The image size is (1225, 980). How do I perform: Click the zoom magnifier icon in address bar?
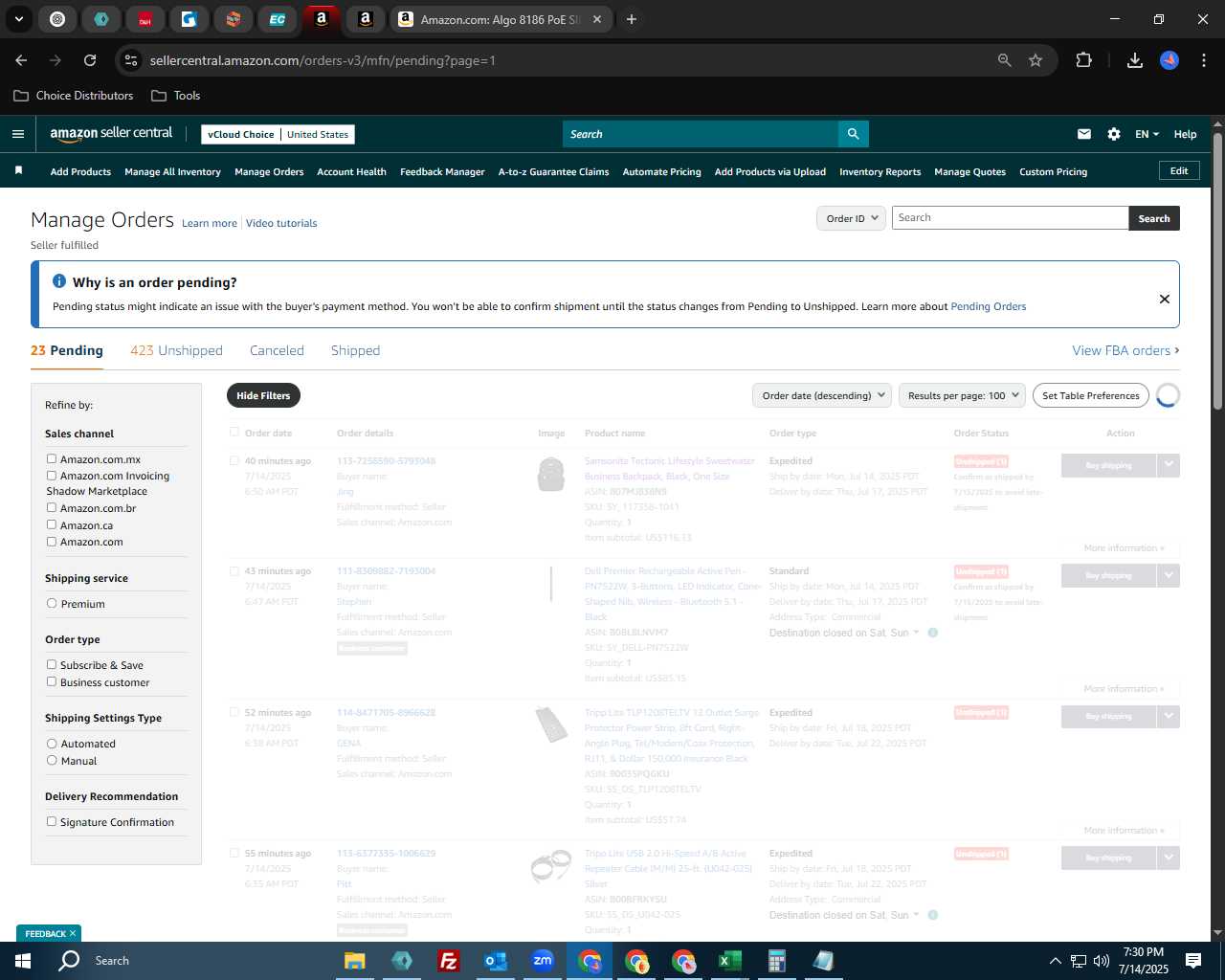1004,60
